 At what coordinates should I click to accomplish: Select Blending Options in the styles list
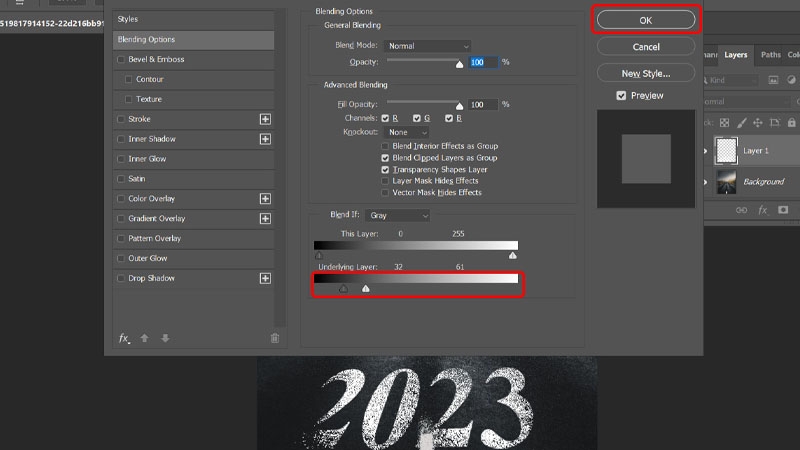pyautogui.click(x=193, y=40)
